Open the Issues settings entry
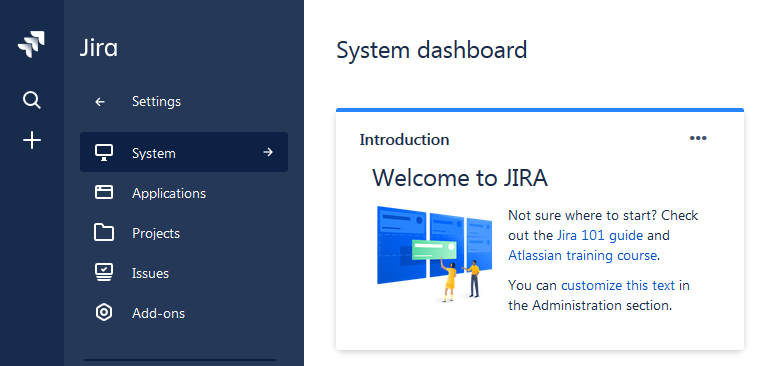This screenshot has height=366, width=764. [x=184, y=273]
